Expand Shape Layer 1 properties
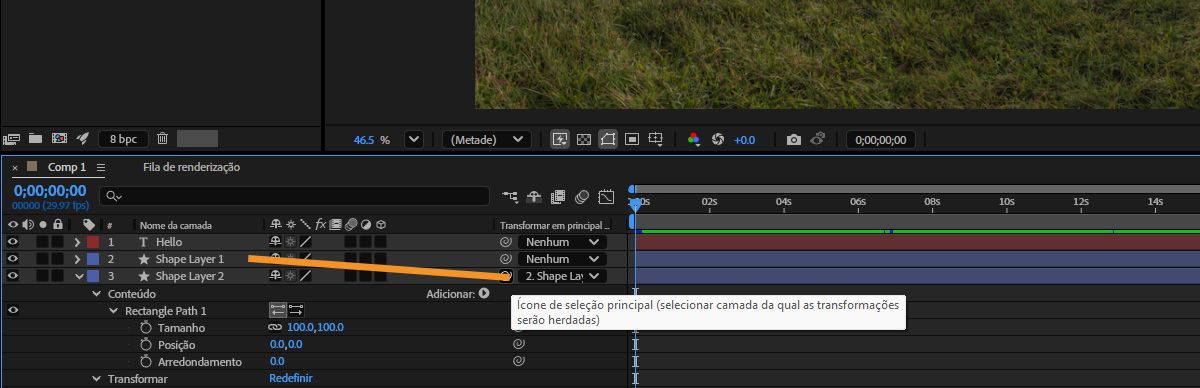The width and height of the screenshot is (1200, 388). tap(78, 259)
